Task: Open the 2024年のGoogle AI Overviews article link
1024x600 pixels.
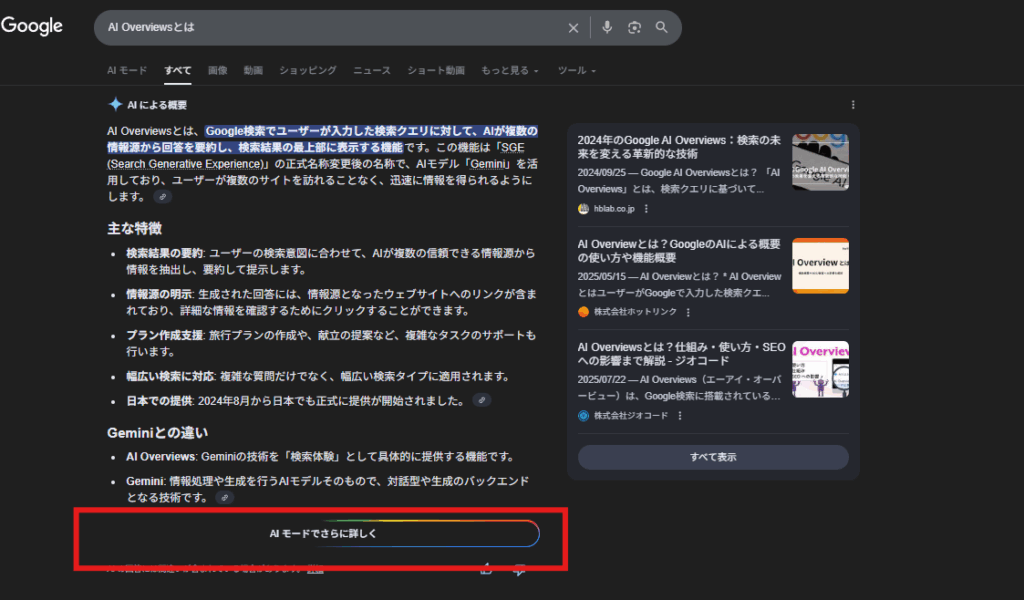Action: click(678, 147)
